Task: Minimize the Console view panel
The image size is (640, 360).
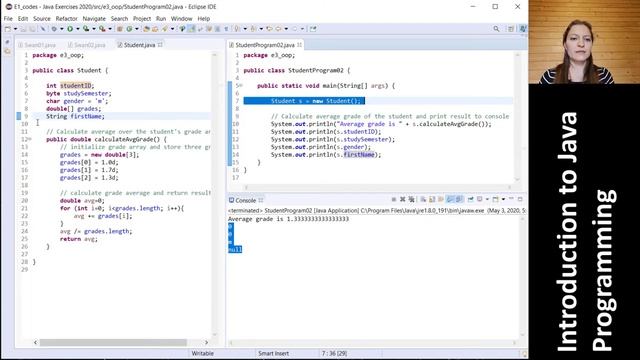Action: pos(511,199)
